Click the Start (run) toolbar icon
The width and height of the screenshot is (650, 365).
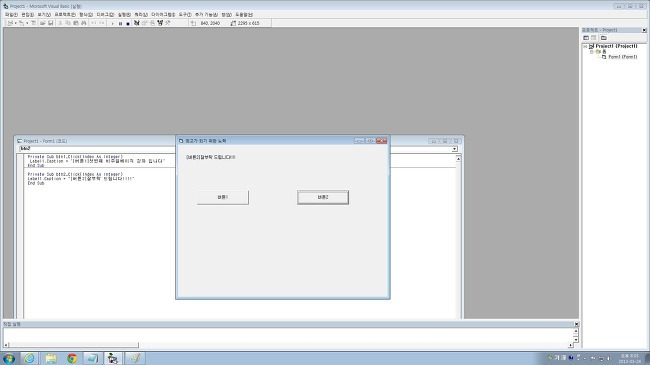point(112,23)
